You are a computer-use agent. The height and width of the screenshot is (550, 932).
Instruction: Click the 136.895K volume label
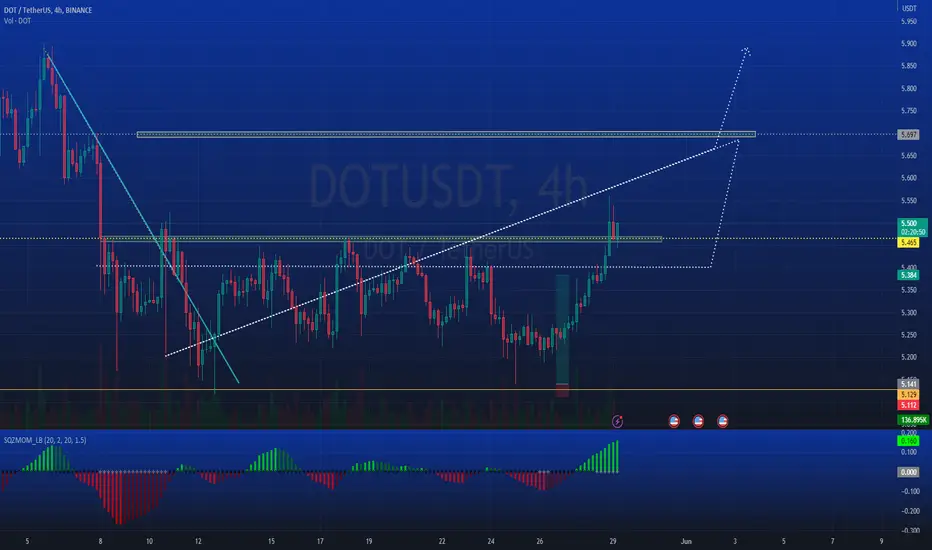click(x=913, y=420)
